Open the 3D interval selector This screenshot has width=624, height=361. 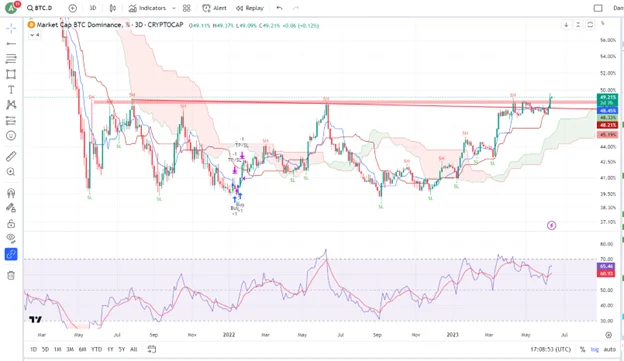(x=93, y=8)
